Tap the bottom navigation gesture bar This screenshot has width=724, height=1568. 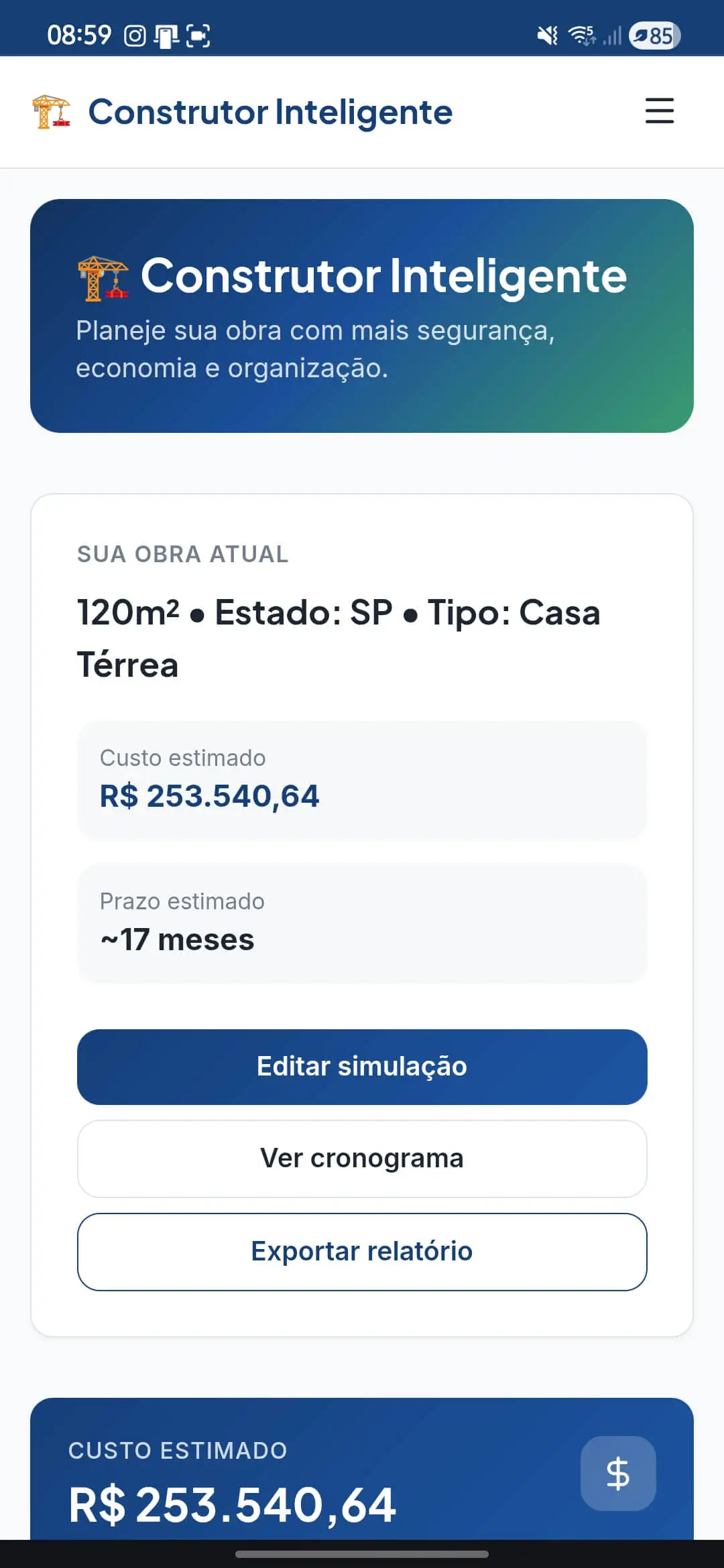(x=362, y=1554)
